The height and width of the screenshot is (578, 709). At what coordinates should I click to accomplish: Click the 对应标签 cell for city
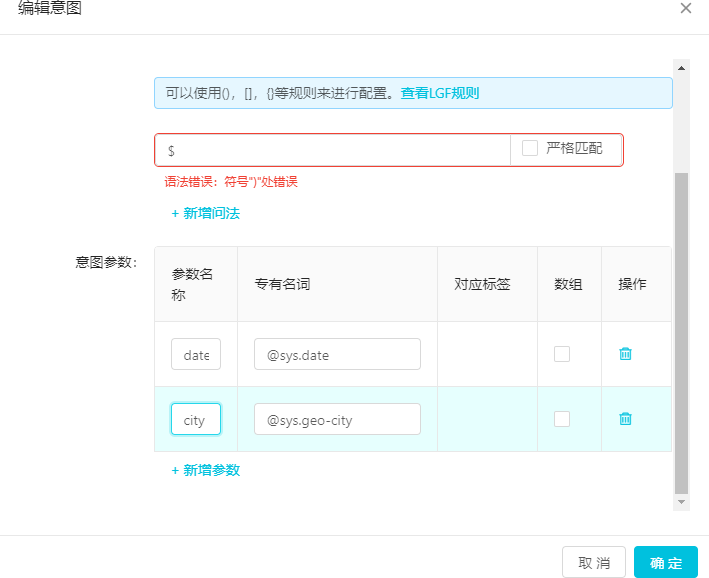[x=487, y=419]
